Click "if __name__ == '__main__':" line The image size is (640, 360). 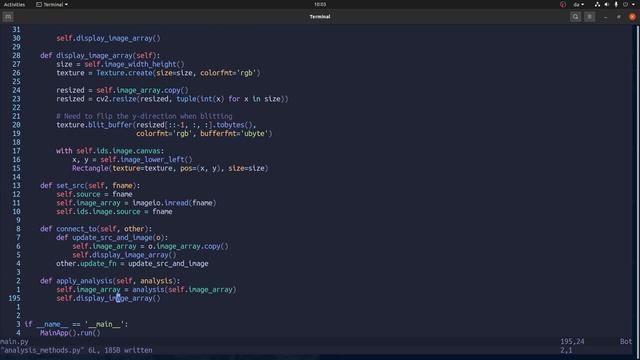[76, 324]
